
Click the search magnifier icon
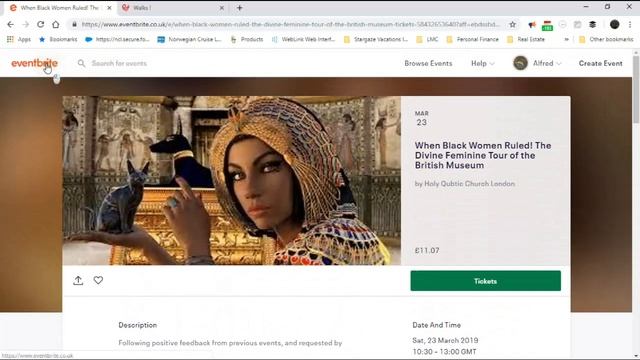pos(81,63)
